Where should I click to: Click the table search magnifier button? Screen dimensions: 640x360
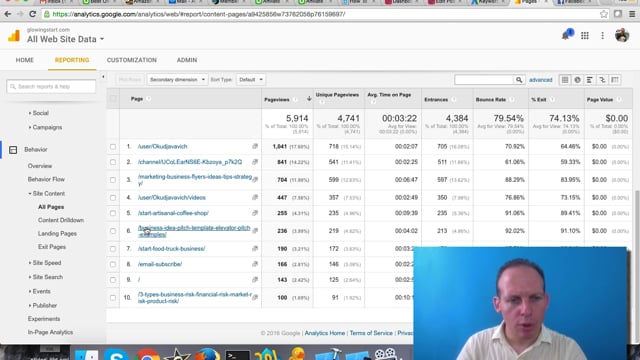pyautogui.click(x=519, y=80)
